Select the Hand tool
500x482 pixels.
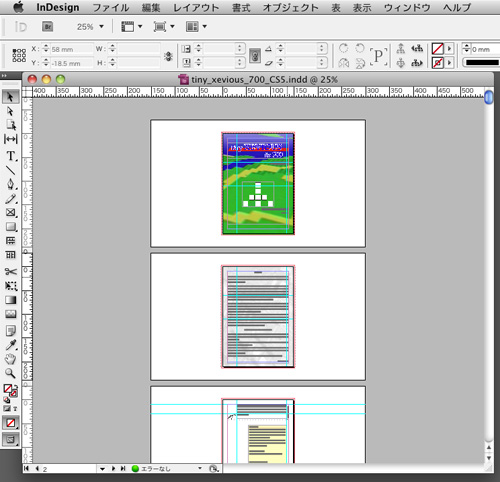(x=10, y=359)
